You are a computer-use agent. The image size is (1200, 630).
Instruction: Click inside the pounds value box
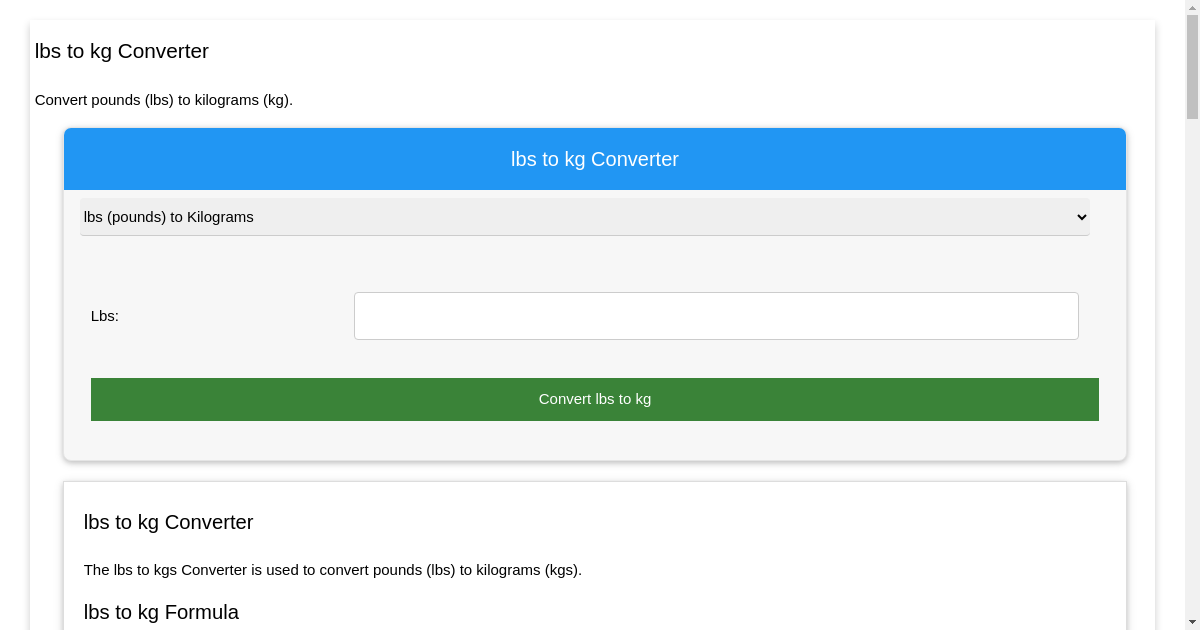tap(716, 315)
